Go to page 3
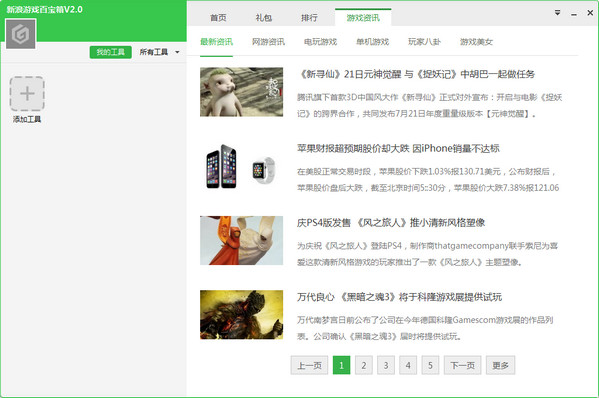599x398 pixels. (386, 365)
